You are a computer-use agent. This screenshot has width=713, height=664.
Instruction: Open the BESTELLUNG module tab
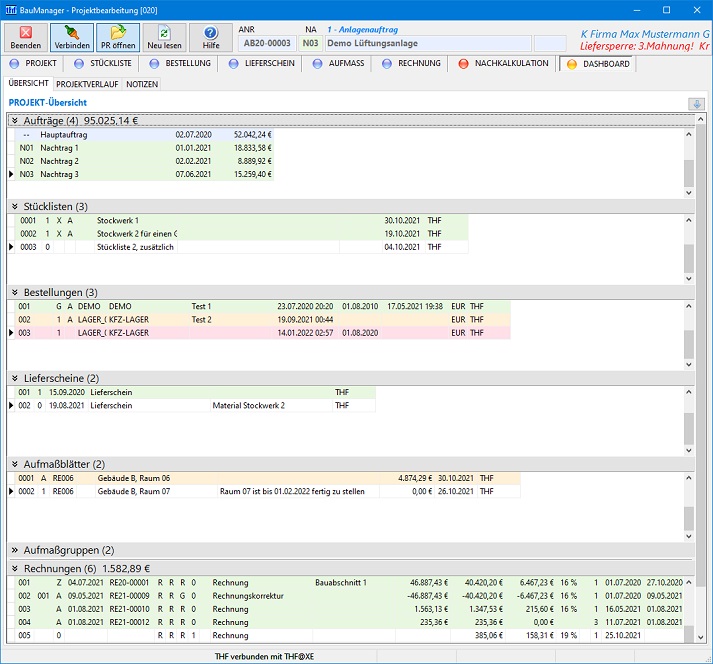tap(181, 63)
